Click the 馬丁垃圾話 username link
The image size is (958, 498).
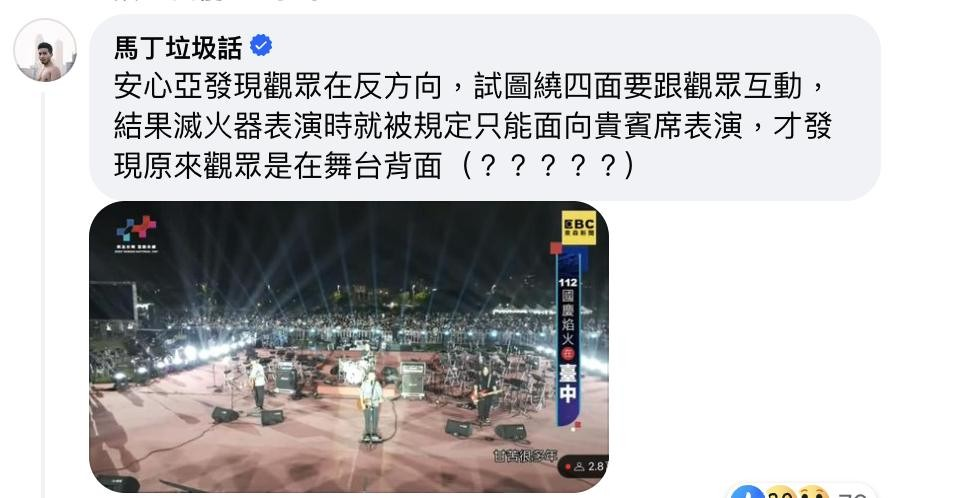(x=178, y=47)
